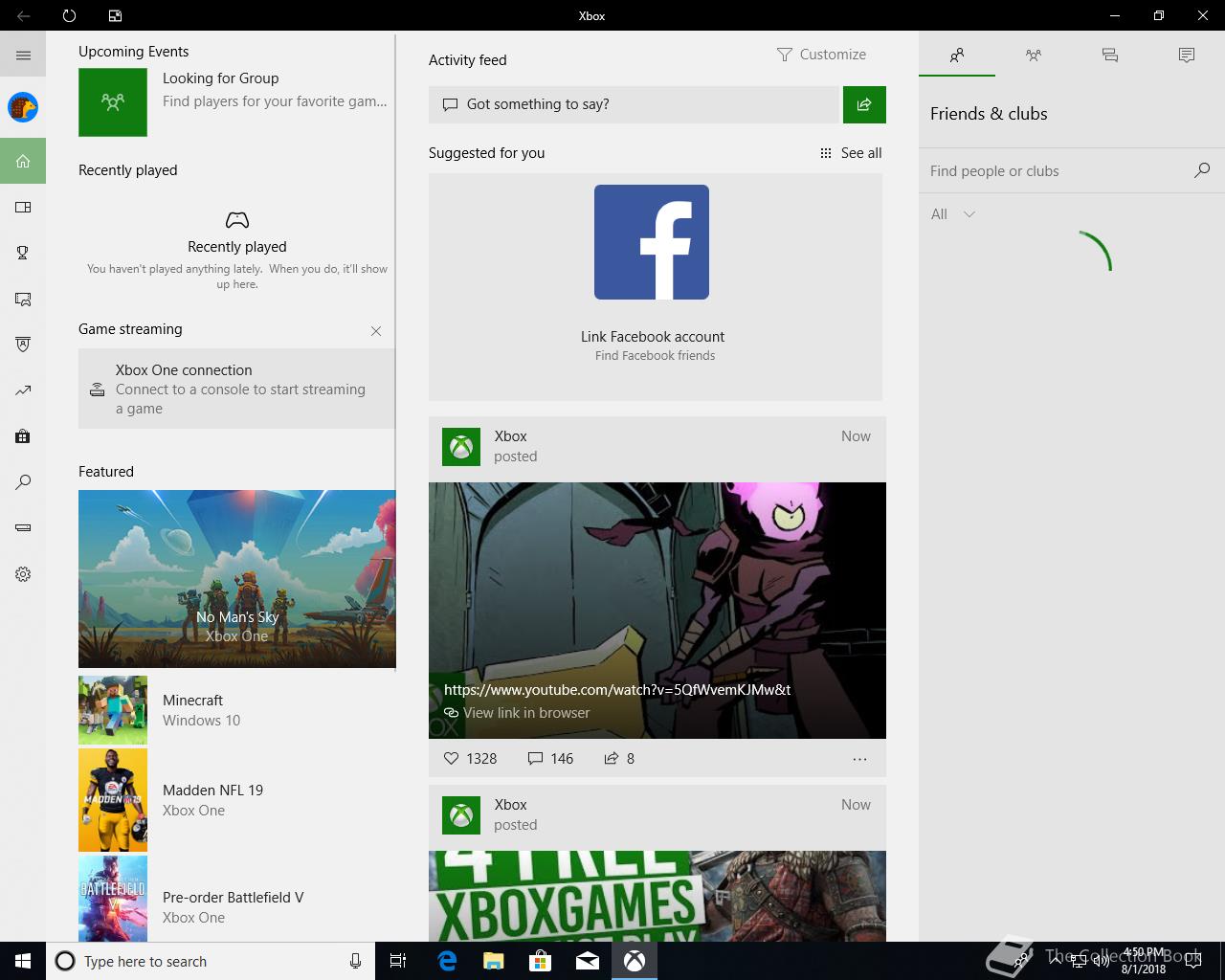The width and height of the screenshot is (1225, 980).
Task: Click Xbox avatar on first post
Action: click(461, 447)
